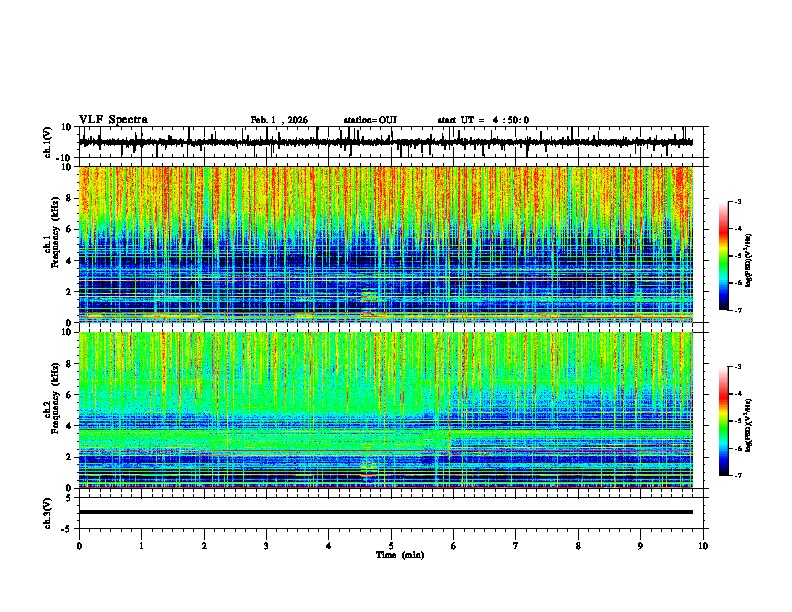Click the 'ch.3(V)' axis label
Image resolution: width=792 pixels, height=612 pixels.
coord(48,513)
